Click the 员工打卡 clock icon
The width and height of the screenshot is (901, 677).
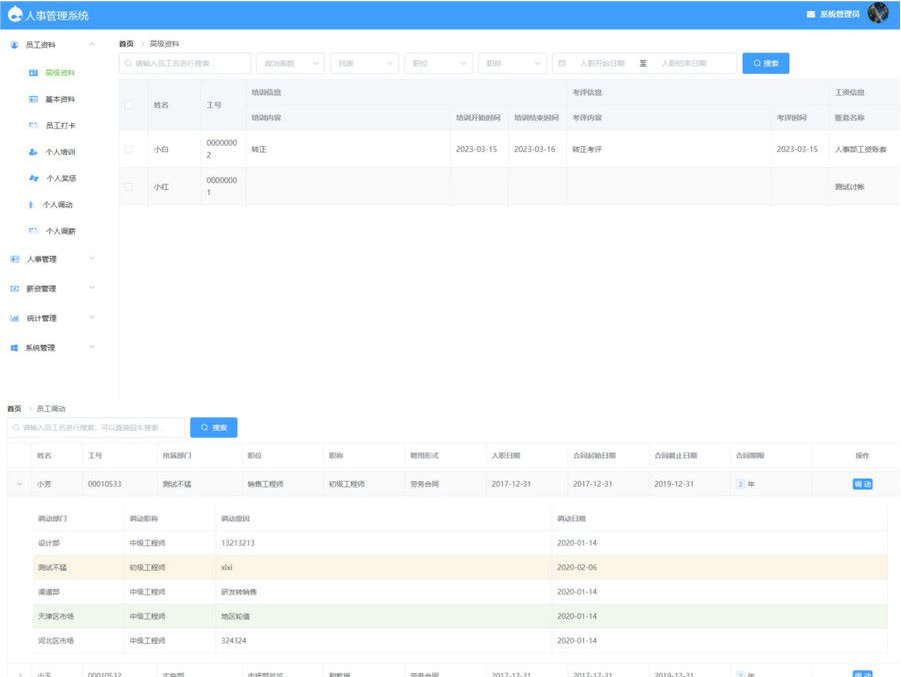34,125
